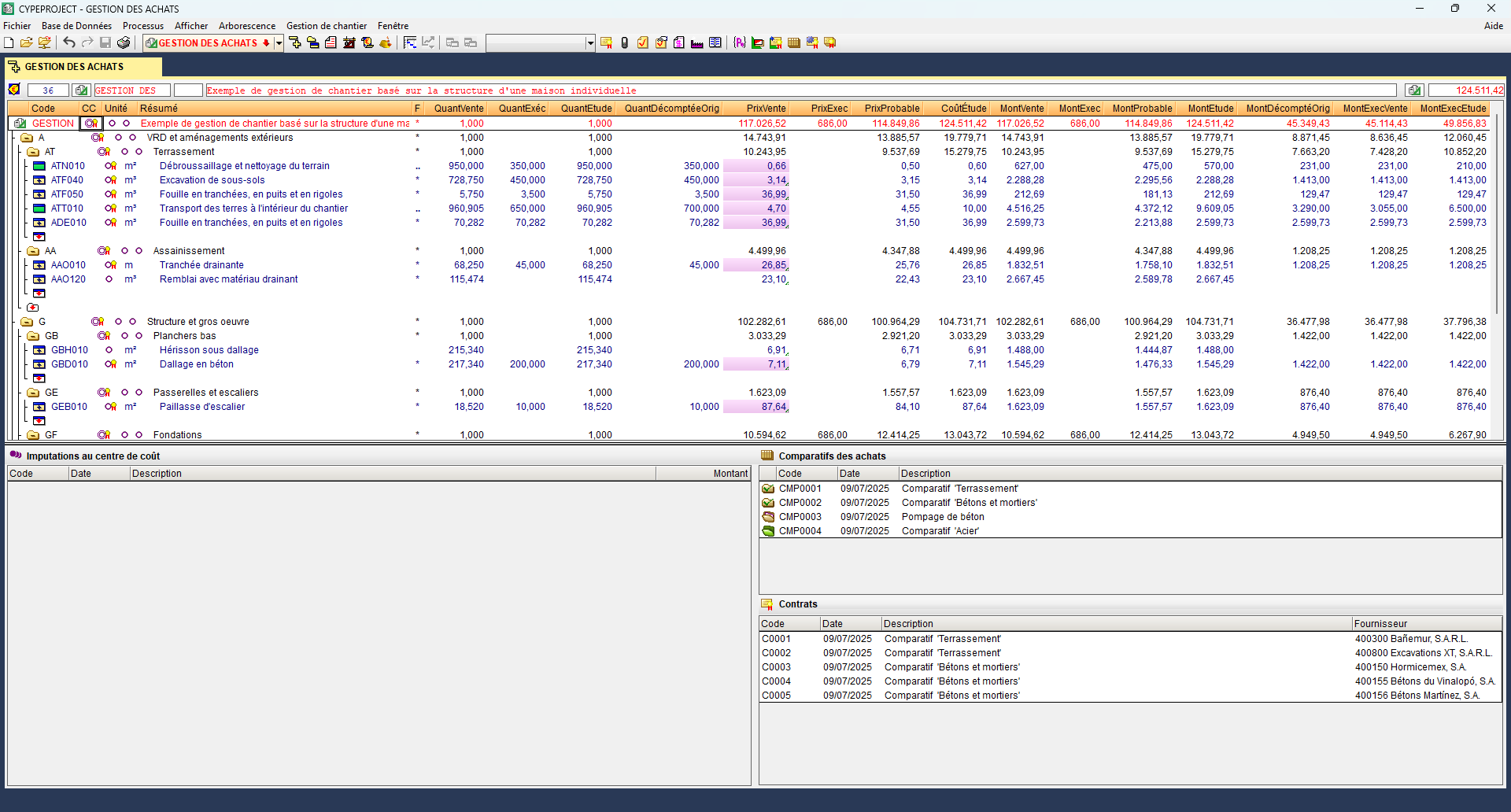Click the CMP0003 comparatif icon
Viewport: 1511px width, 812px height.
(768, 517)
